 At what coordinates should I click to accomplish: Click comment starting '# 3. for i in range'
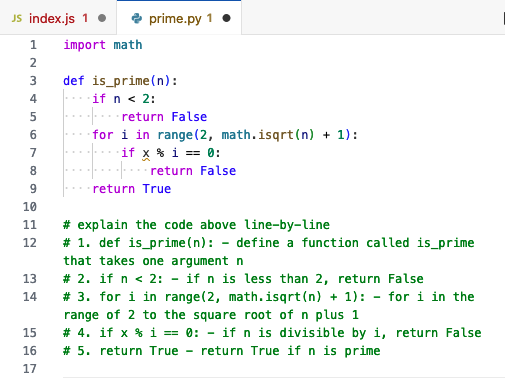tap(269, 306)
